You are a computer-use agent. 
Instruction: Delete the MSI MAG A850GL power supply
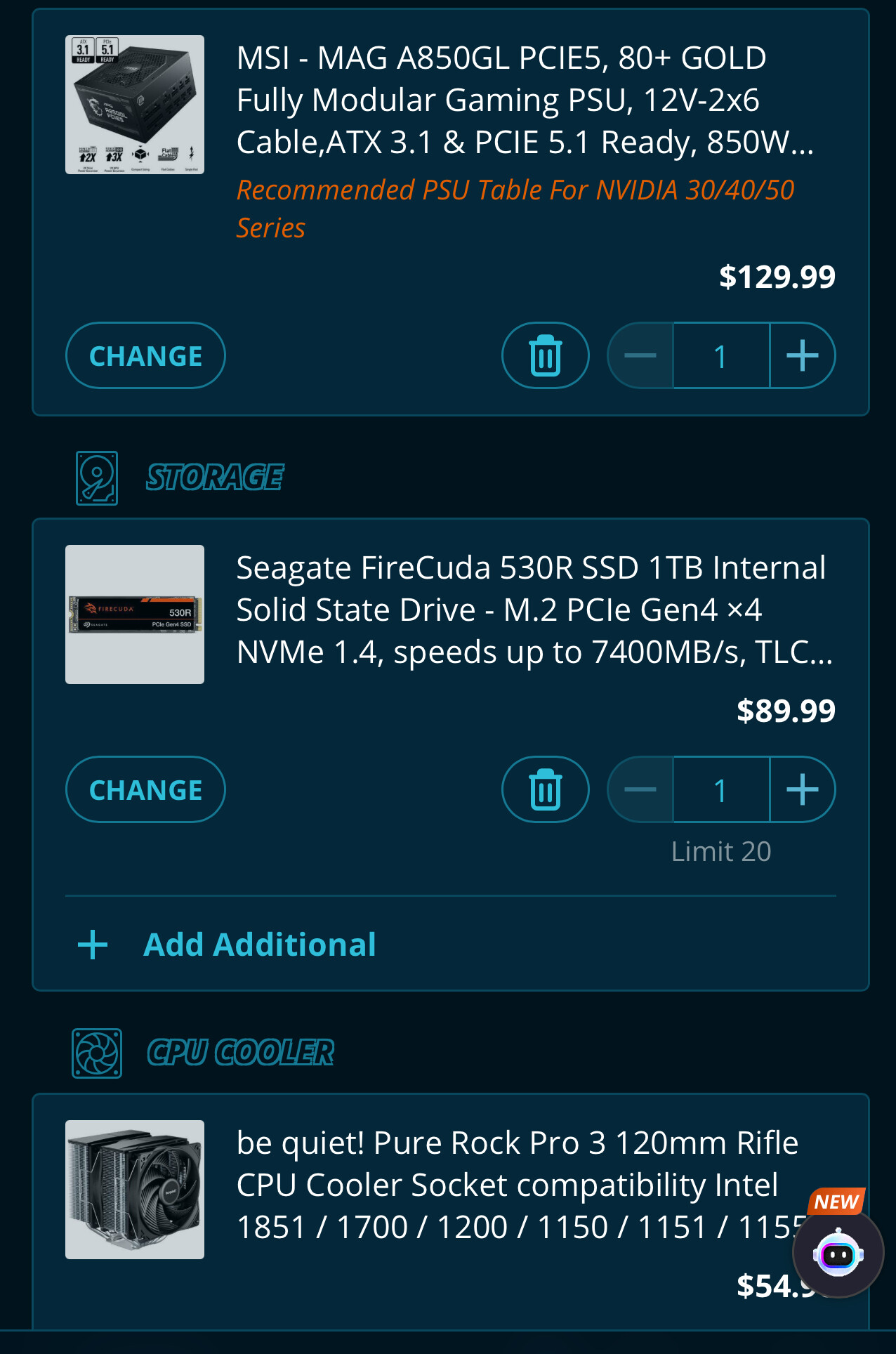(545, 355)
